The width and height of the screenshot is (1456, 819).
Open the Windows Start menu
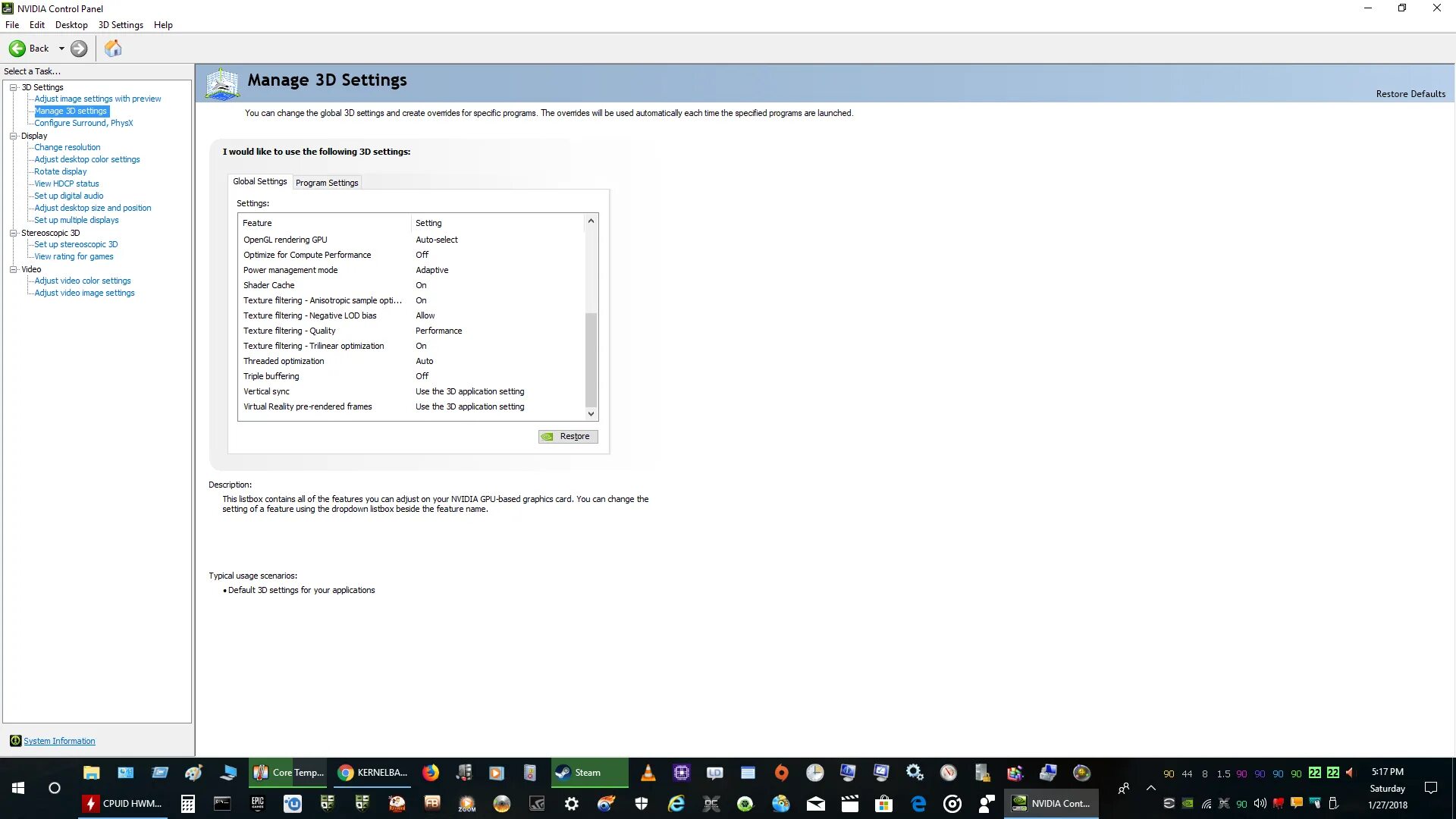coord(18,788)
